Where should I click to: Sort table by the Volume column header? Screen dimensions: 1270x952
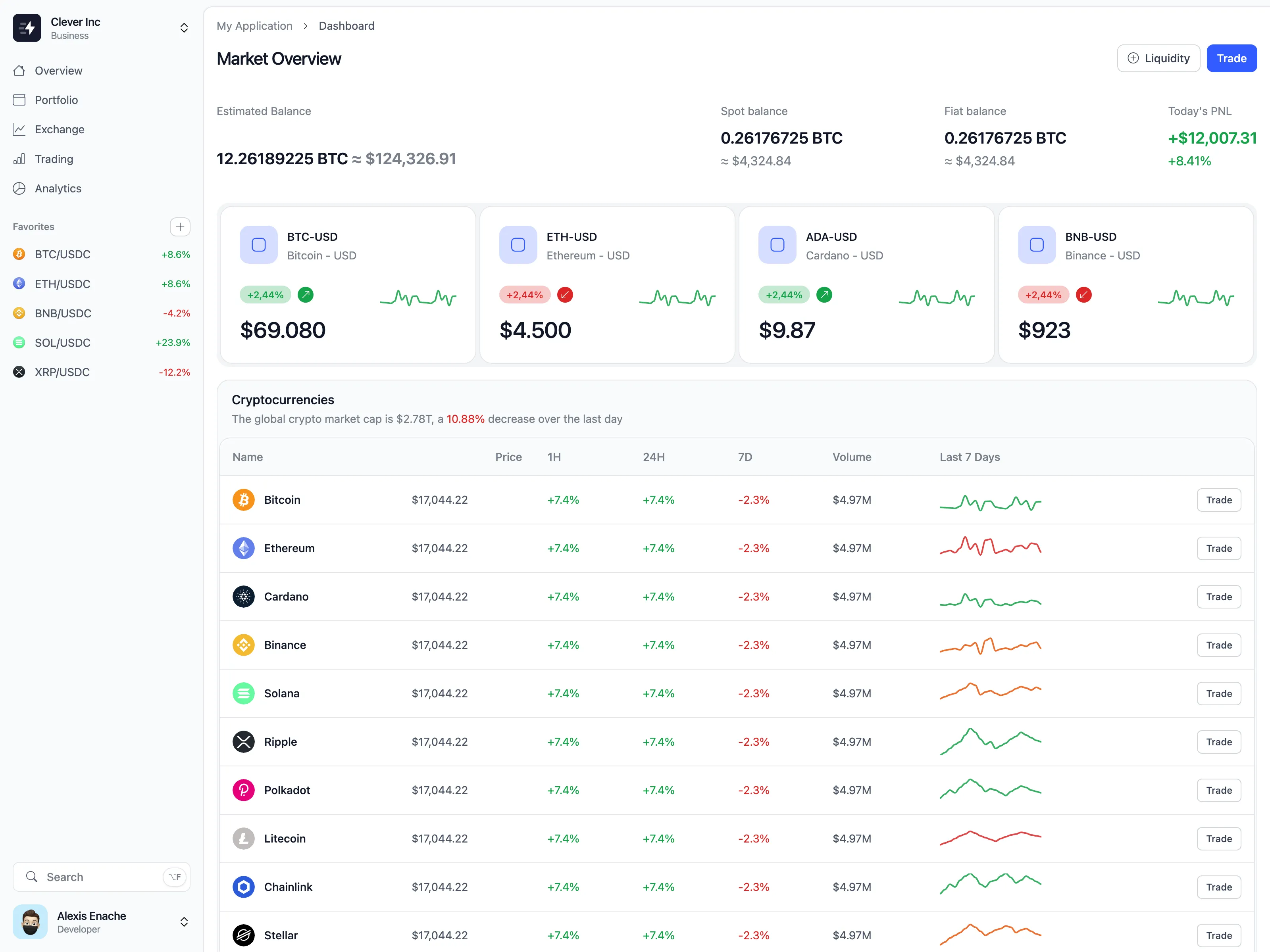851,457
